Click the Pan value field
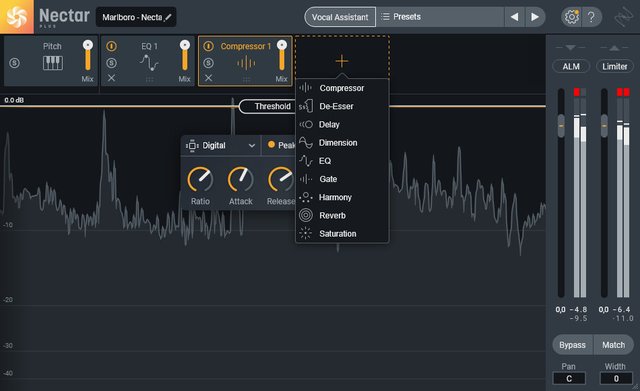Image resolution: width=640 pixels, height=391 pixels. [569, 378]
